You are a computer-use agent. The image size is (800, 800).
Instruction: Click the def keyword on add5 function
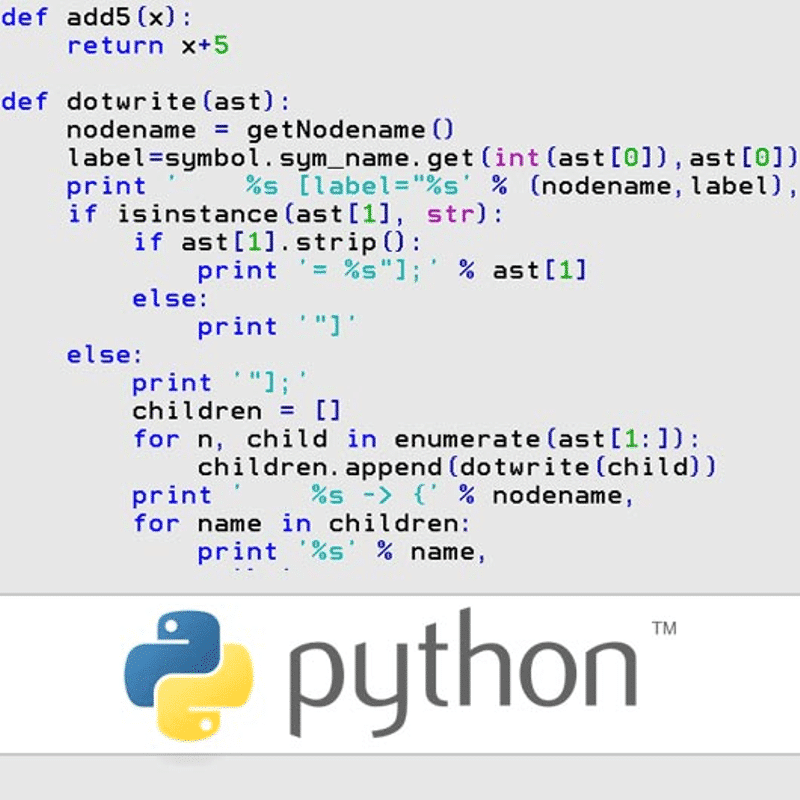point(27,17)
